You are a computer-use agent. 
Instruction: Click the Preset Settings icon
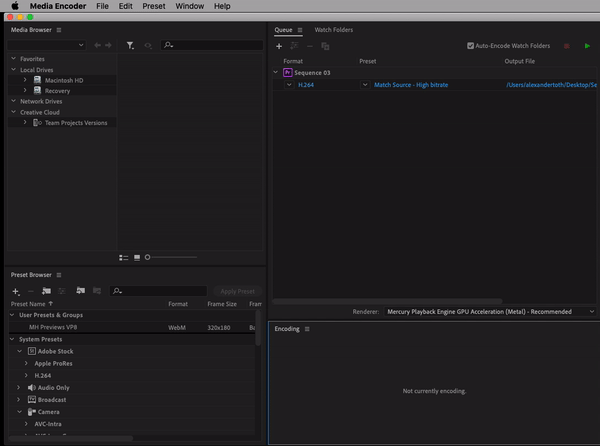pos(62,291)
